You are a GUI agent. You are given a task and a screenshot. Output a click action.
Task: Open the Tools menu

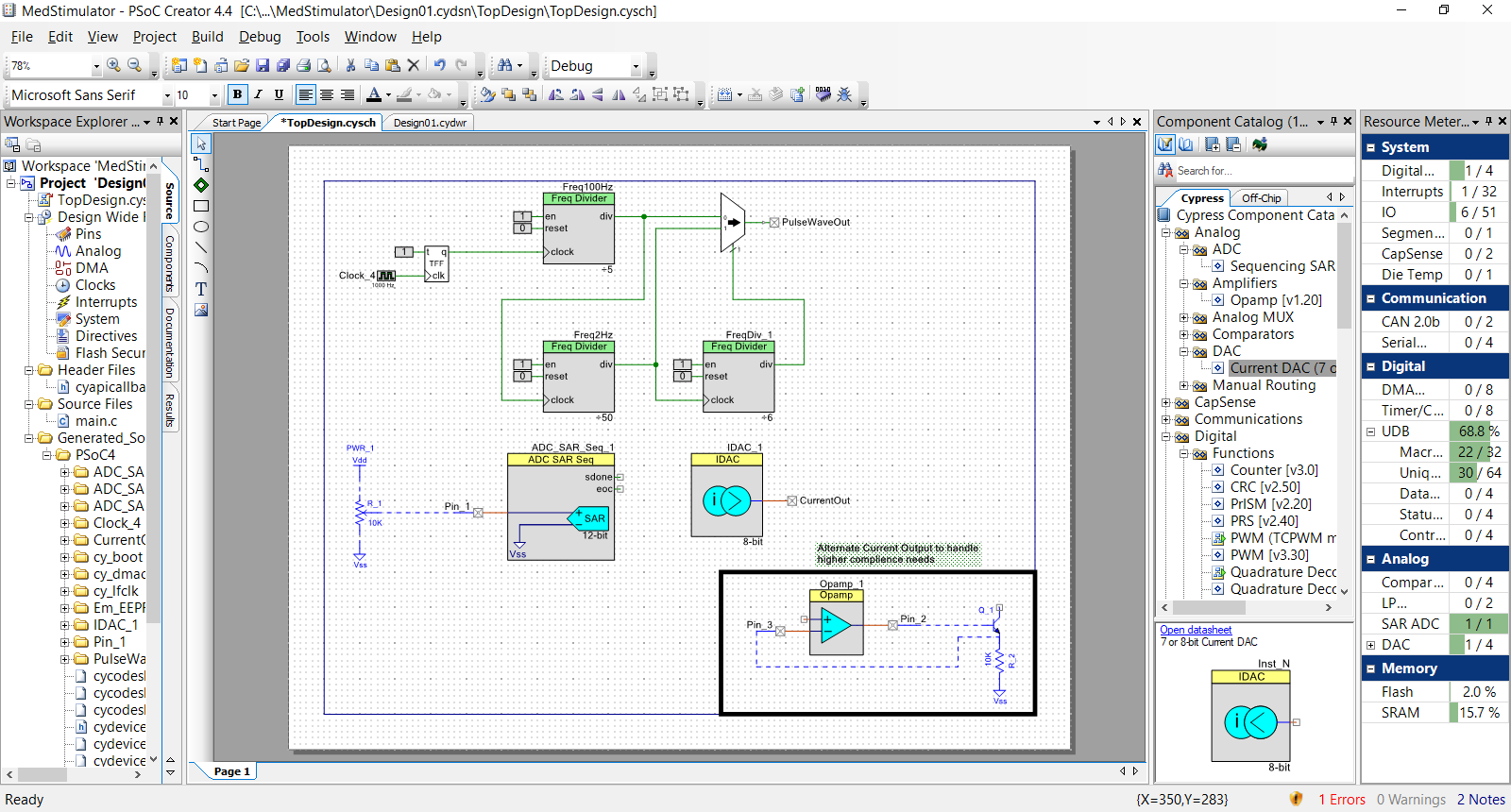click(313, 37)
